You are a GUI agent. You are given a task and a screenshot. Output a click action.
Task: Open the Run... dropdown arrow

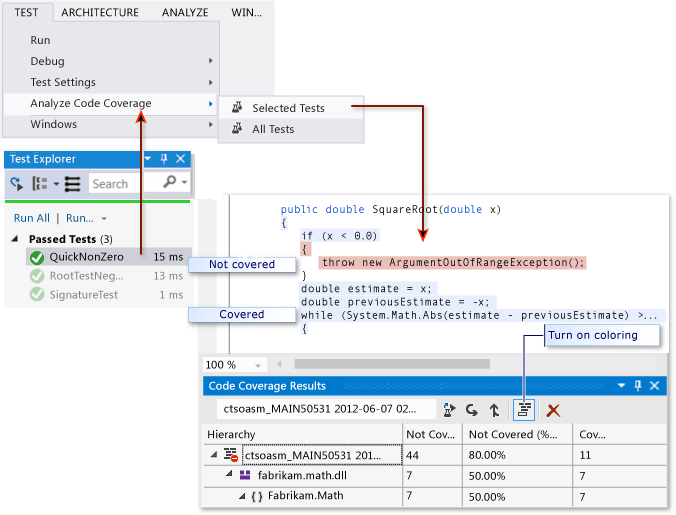tap(104, 218)
